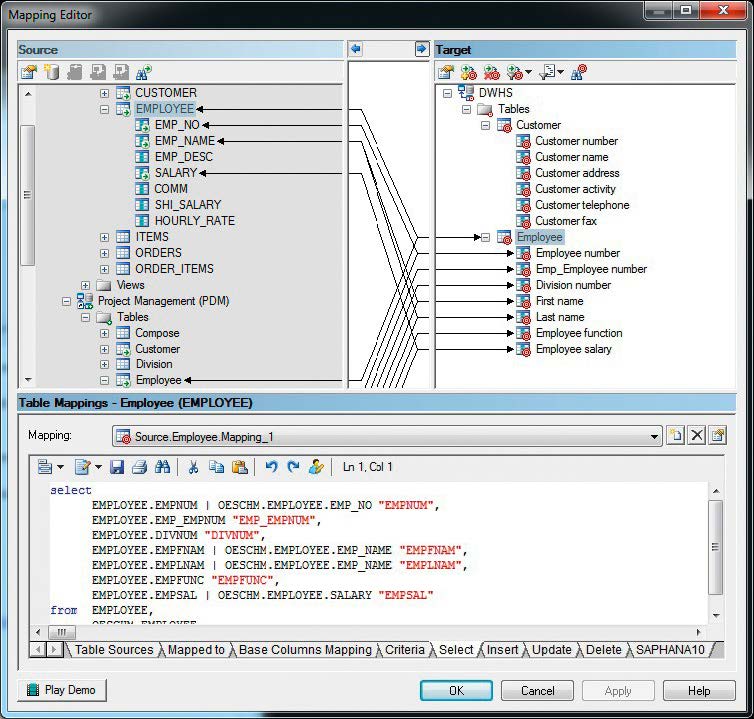Click the Paste clipboard icon
The height and width of the screenshot is (719, 754).
[x=239, y=467]
